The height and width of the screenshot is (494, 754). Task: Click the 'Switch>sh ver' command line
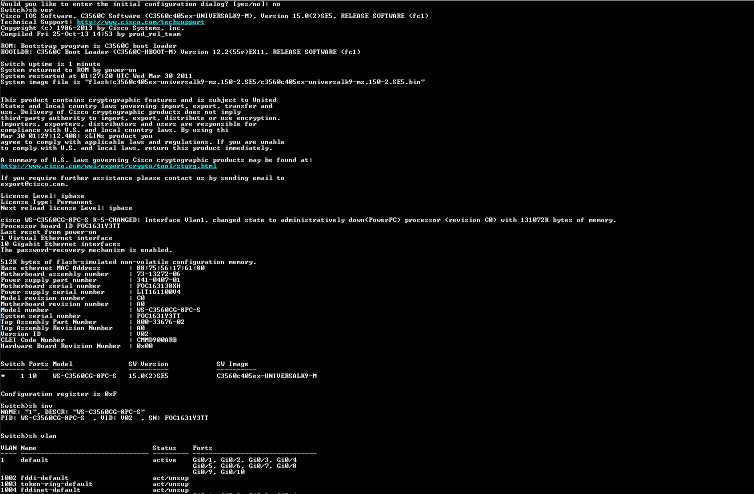(x=27, y=10)
